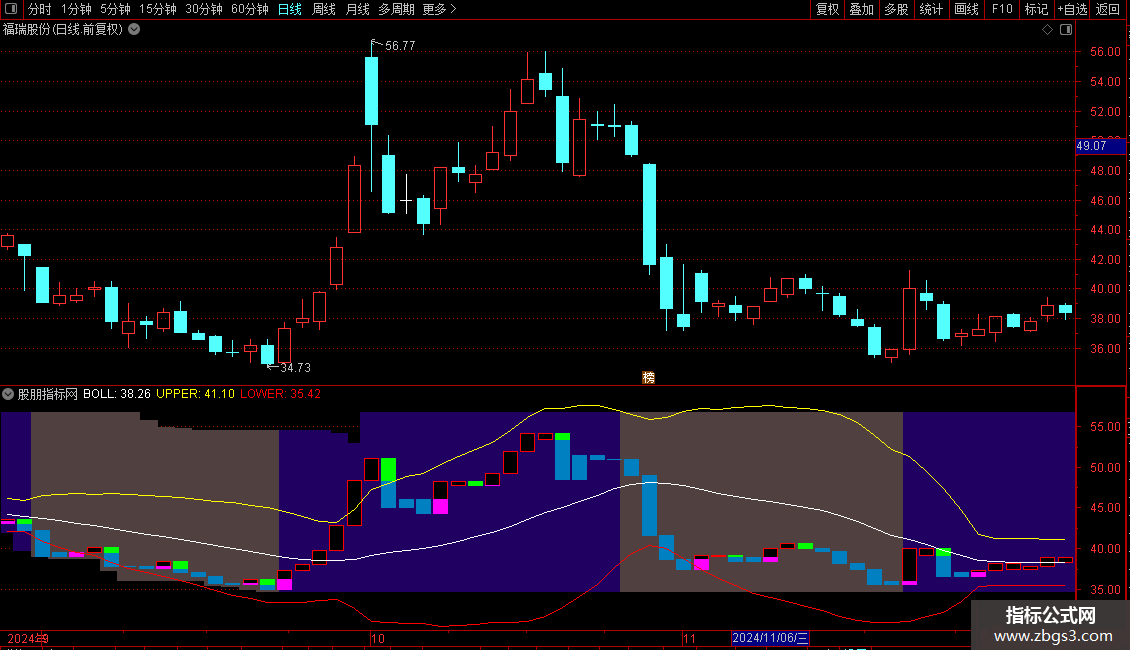Viewport: 1130px width, 650px height.
Task: Open the 多股 multi-stock view
Action: (x=896, y=9)
